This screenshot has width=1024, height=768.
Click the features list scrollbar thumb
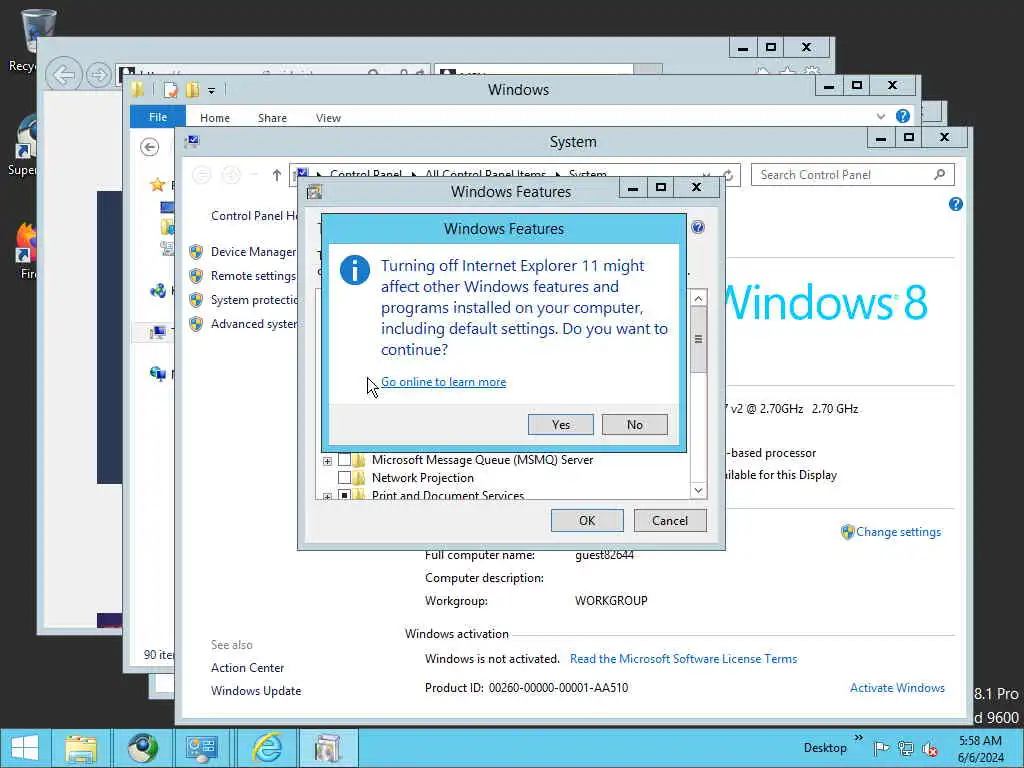698,340
